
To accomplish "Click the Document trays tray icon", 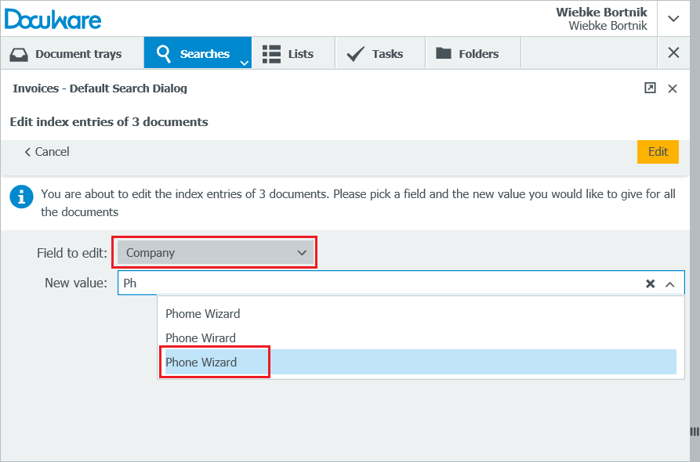I will pyautogui.click(x=20, y=54).
